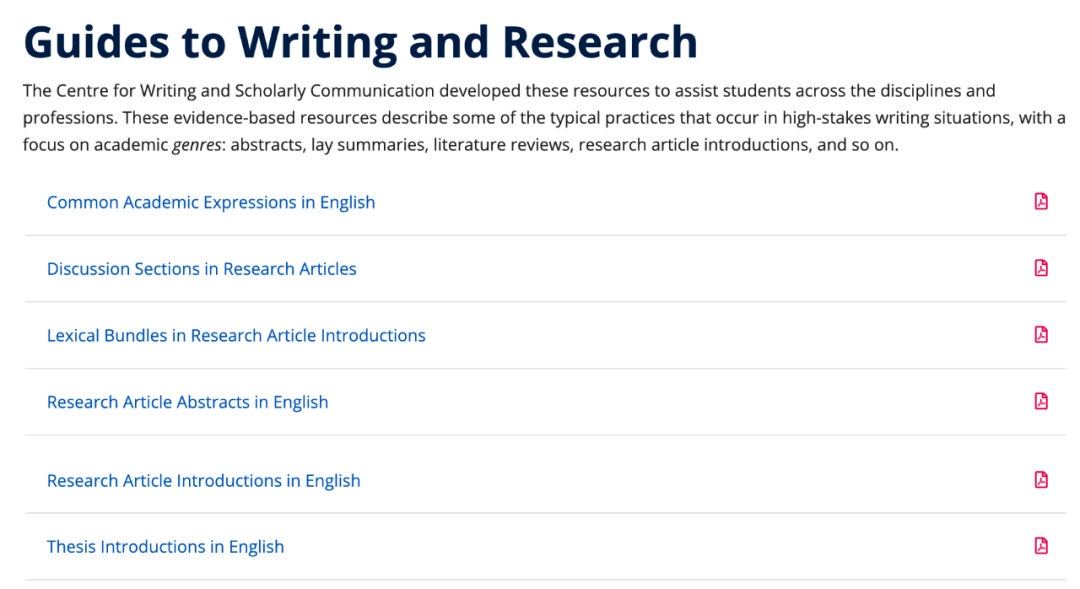Open the Common Academic Expressions in English link

click(211, 202)
